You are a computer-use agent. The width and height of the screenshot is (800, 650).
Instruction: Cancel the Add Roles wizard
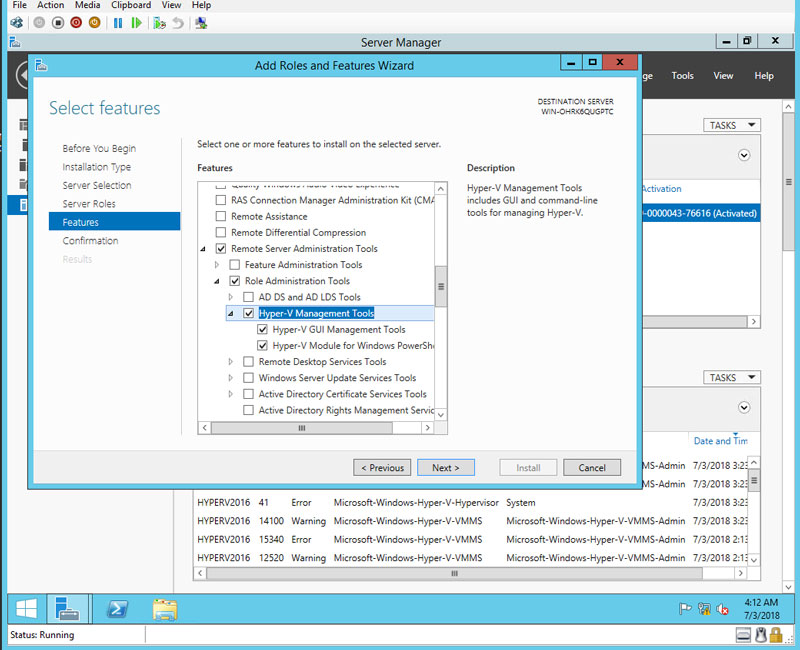[592, 467]
